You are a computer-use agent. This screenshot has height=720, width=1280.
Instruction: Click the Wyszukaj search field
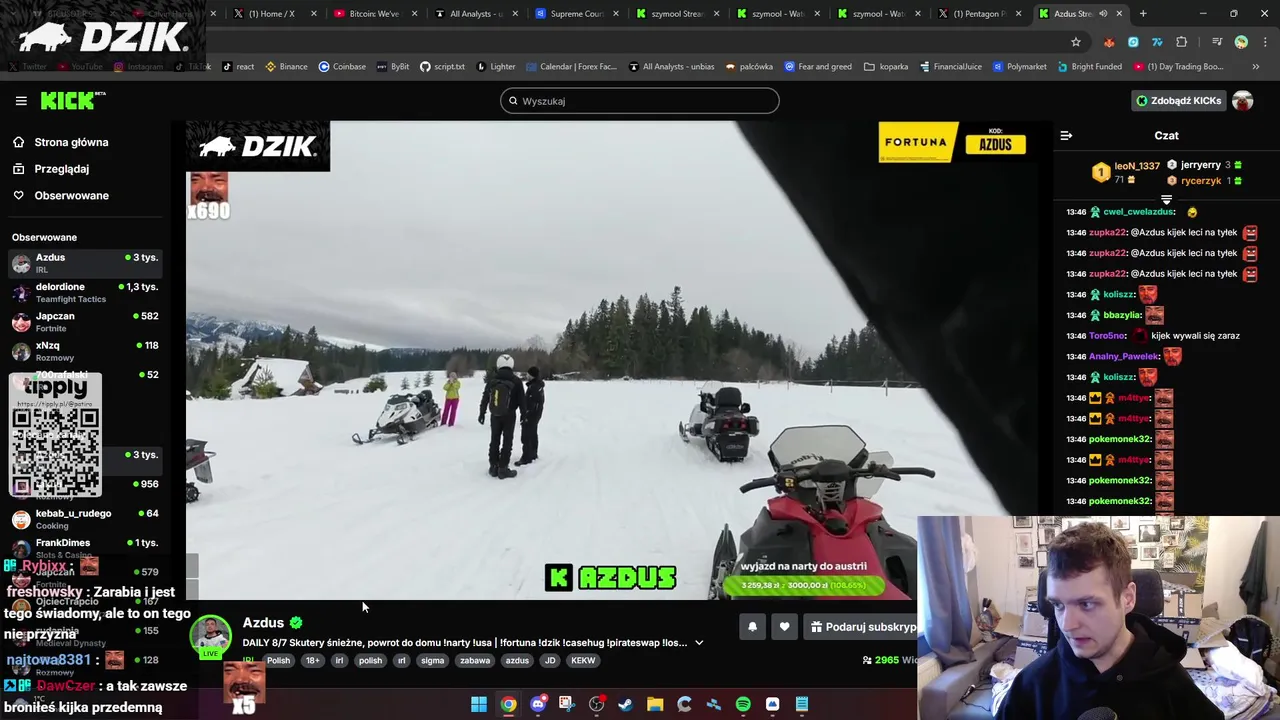tap(640, 101)
